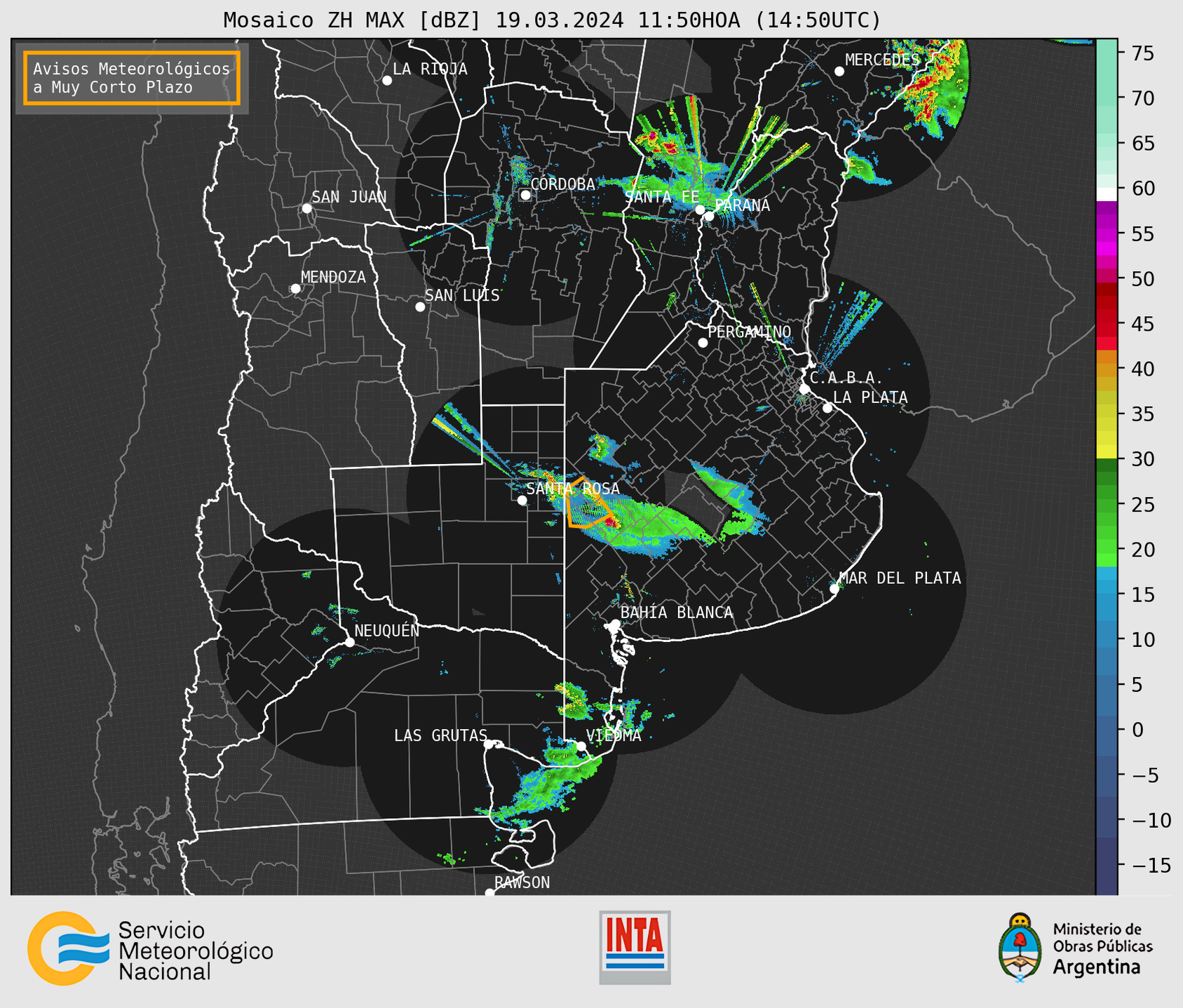Viewport: 1183px width, 1008px height.
Task: Click the Córdoba city marker dot
Action: point(525,195)
